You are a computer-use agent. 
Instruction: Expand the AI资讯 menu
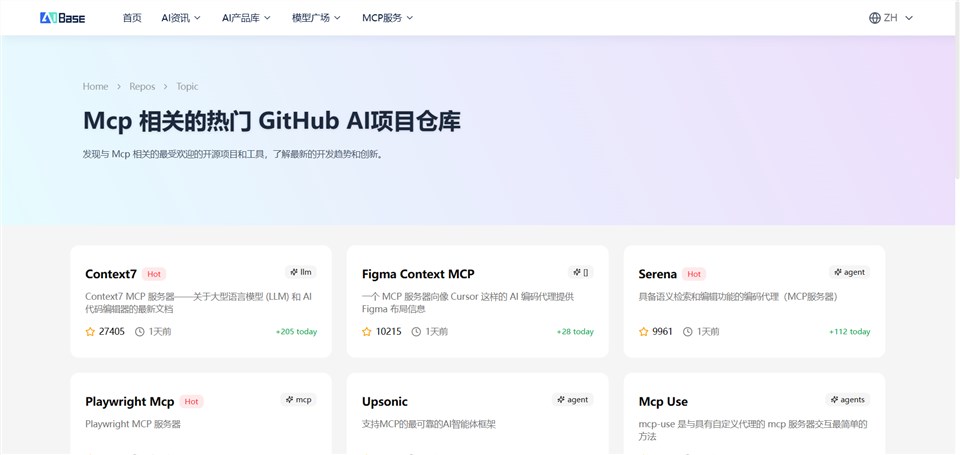[181, 18]
